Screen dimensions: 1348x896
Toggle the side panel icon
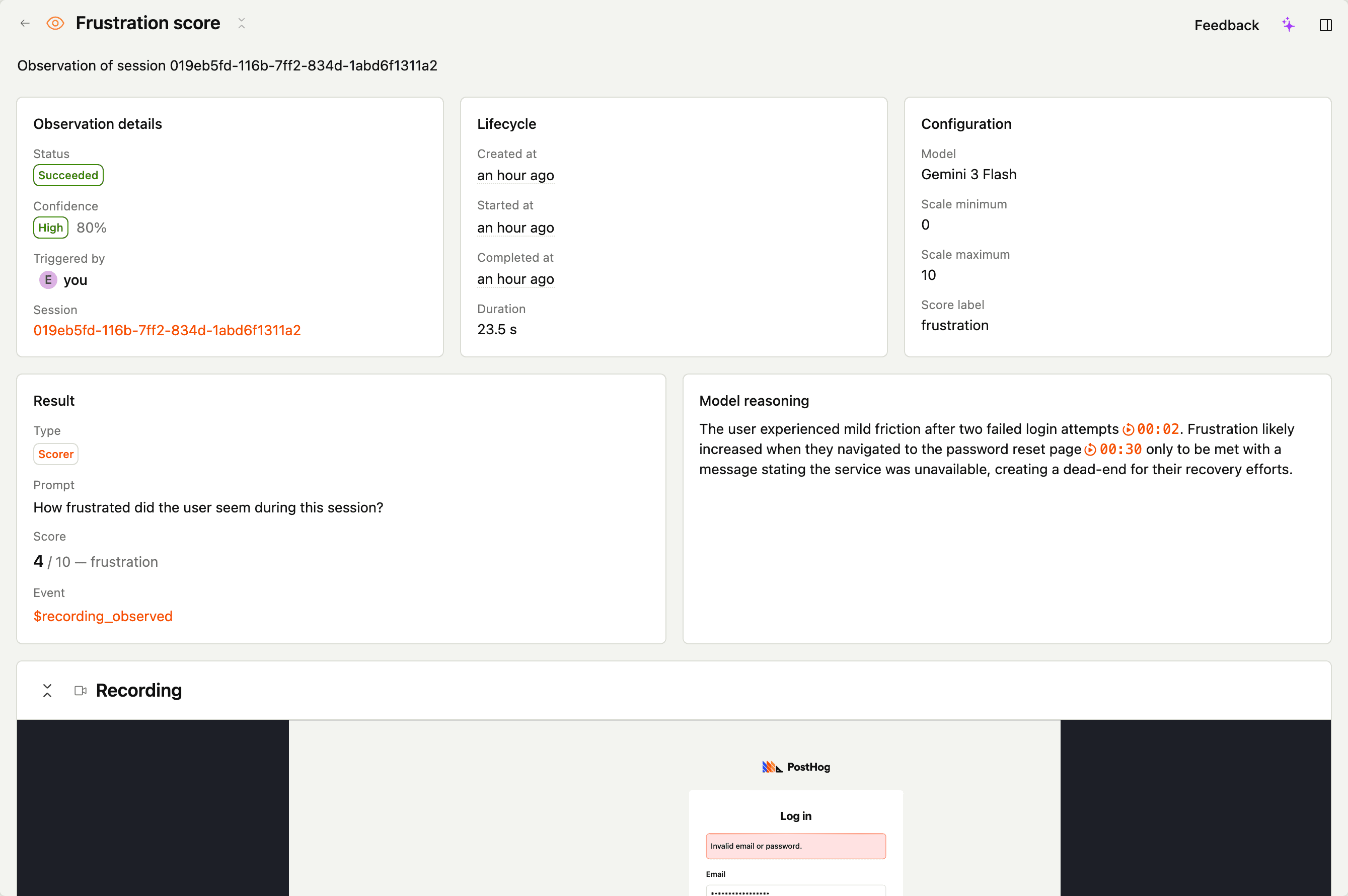pos(1326,25)
